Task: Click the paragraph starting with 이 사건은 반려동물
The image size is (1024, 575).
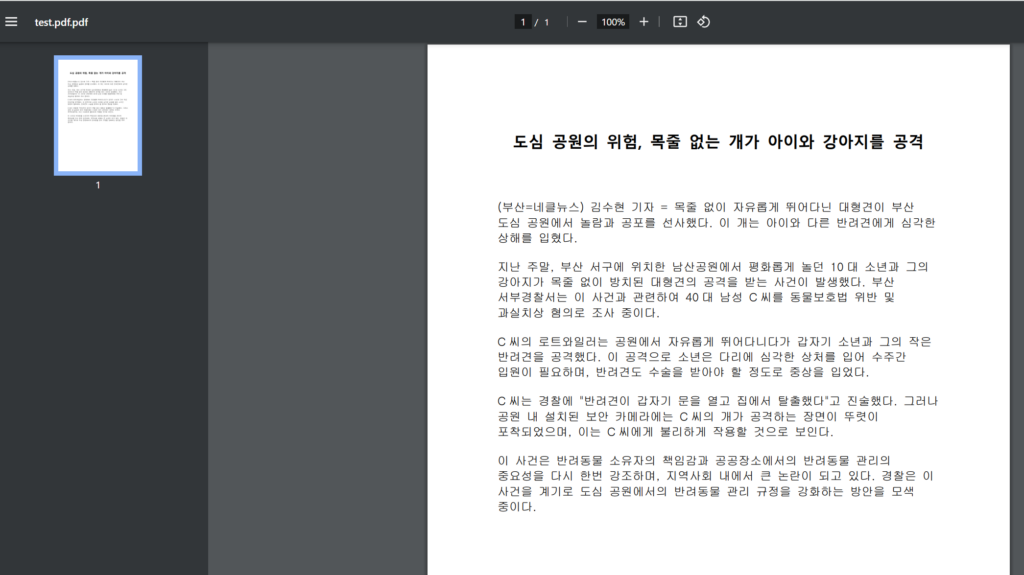Action: point(716,483)
